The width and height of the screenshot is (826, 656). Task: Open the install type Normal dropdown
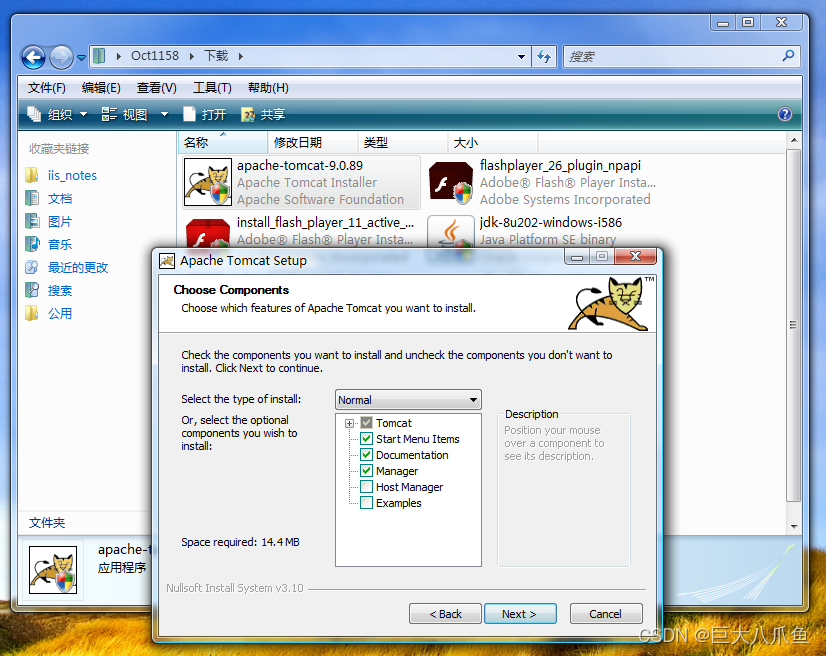point(408,400)
